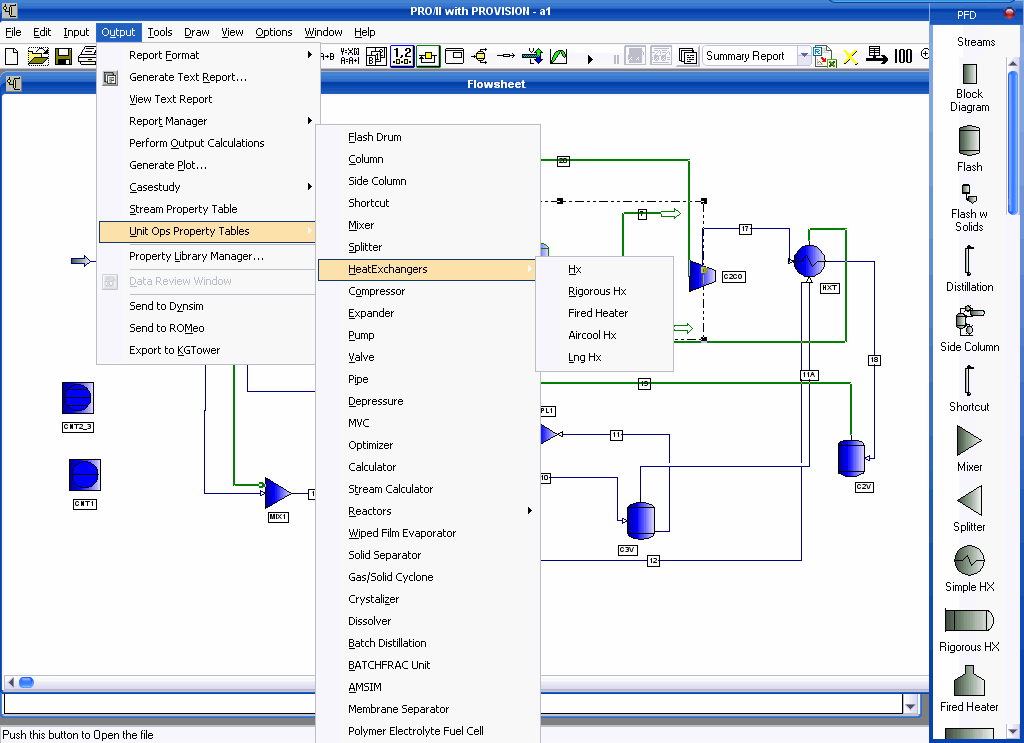Click the PFD palette scrollbar thumb
Screen dimensions: 1024x743
click(1013, 142)
